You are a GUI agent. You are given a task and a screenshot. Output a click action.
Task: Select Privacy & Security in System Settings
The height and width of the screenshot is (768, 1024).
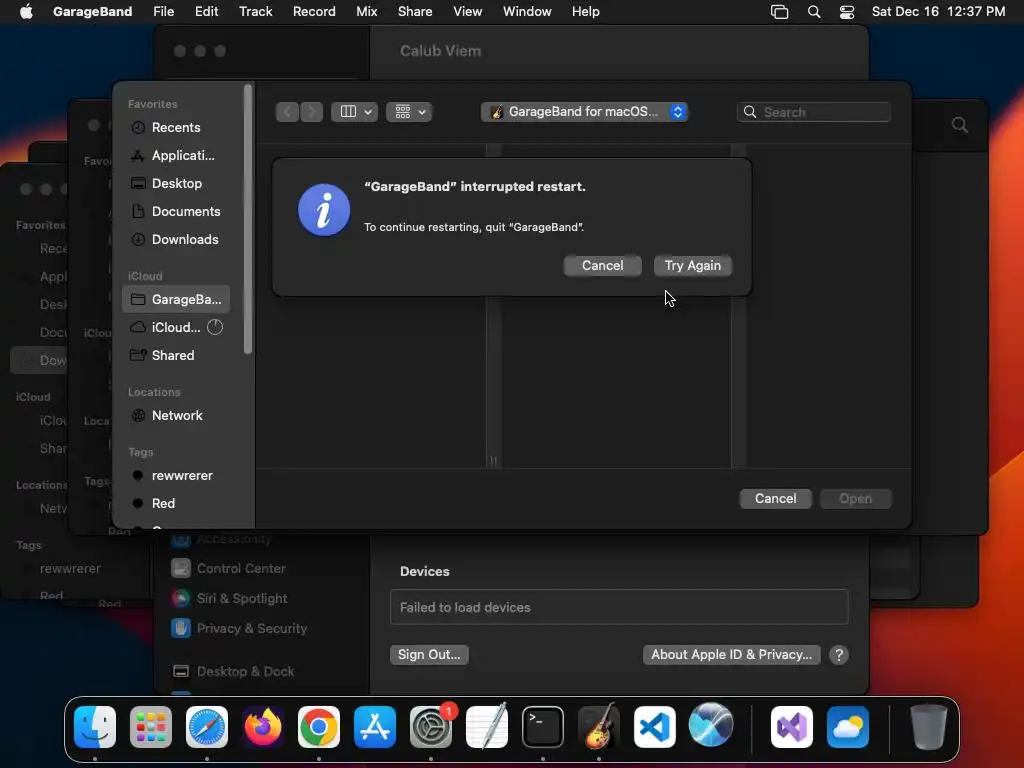pyautogui.click(x=240, y=629)
